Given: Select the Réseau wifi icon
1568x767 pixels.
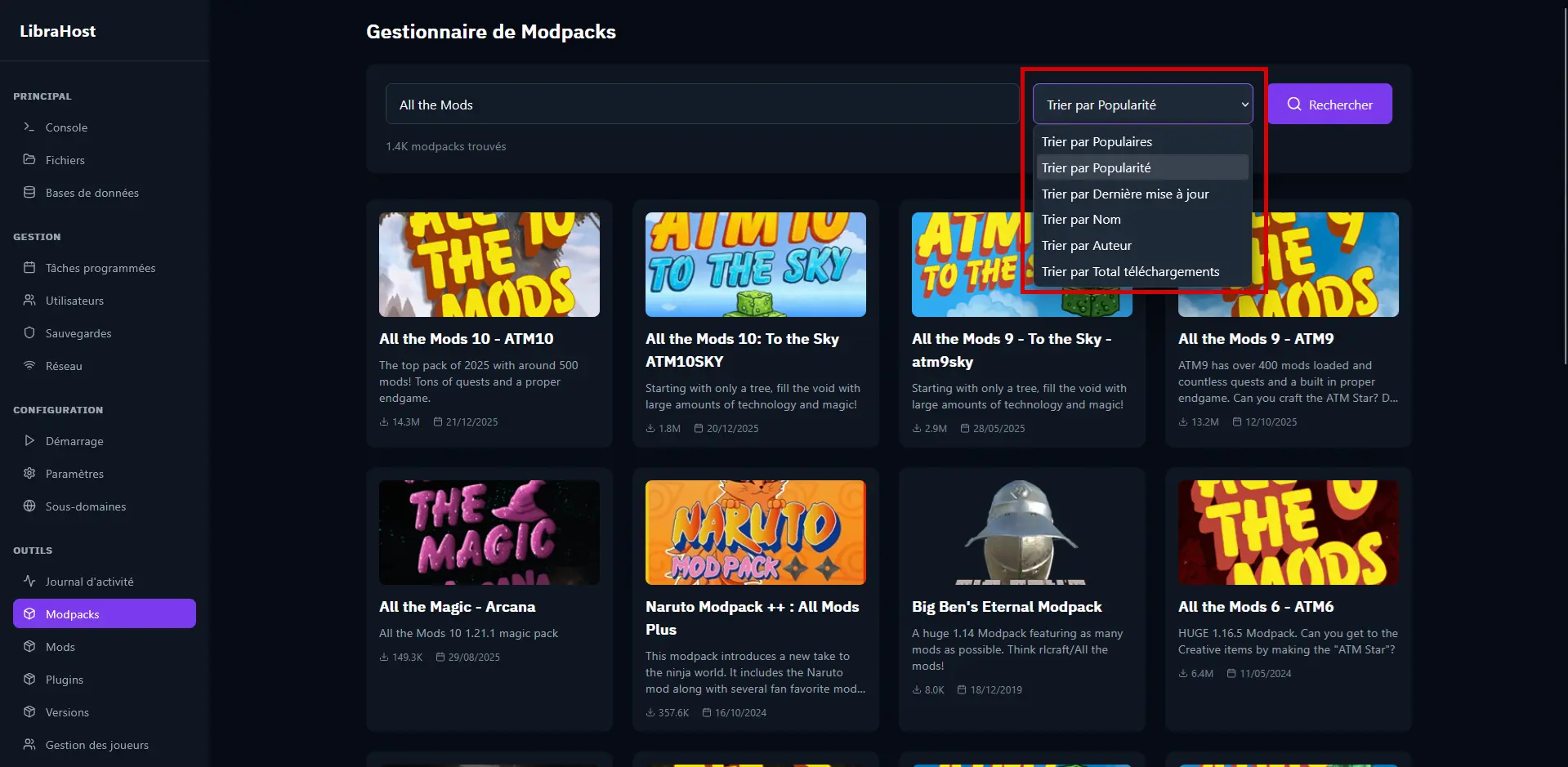Looking at the screenshot, I should (29, 366).
